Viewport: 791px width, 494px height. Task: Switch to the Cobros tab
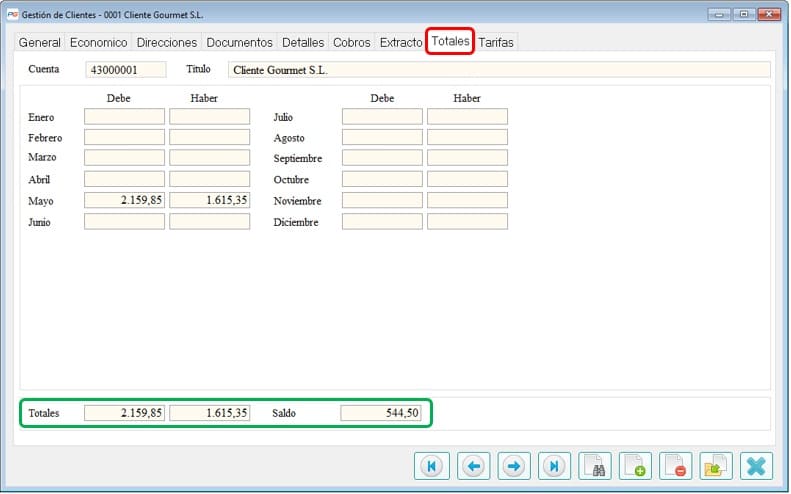352,42
